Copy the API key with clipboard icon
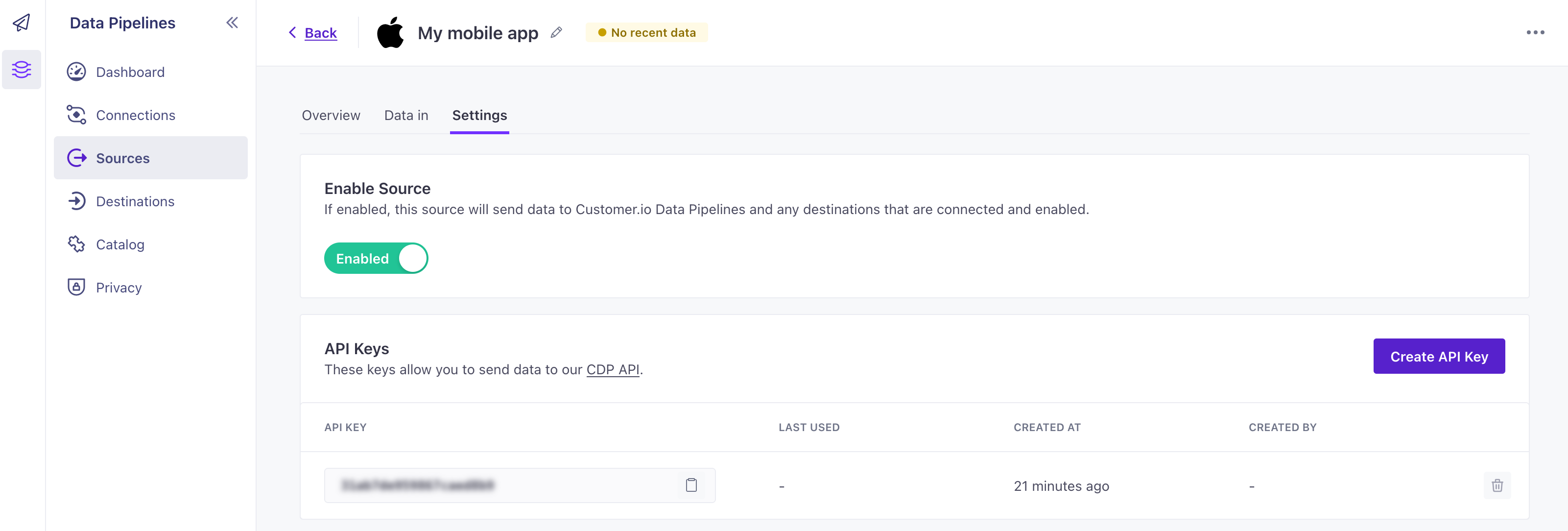Screen dimensions: 1568x531 coord(691,485)
